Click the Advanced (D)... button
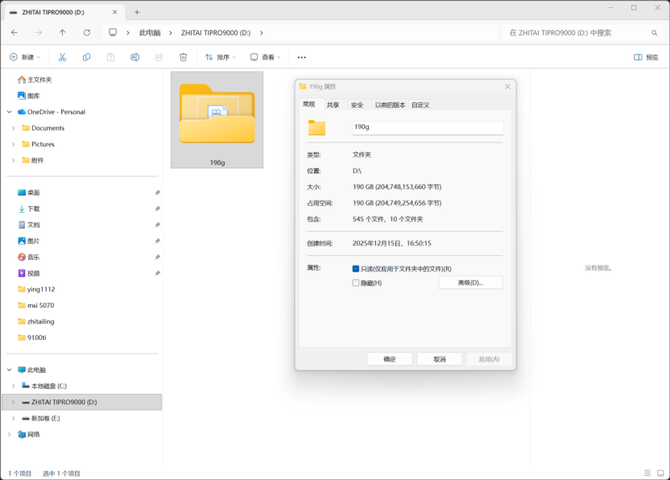This screenshot has height=480, width=670. tap(470, 283)
